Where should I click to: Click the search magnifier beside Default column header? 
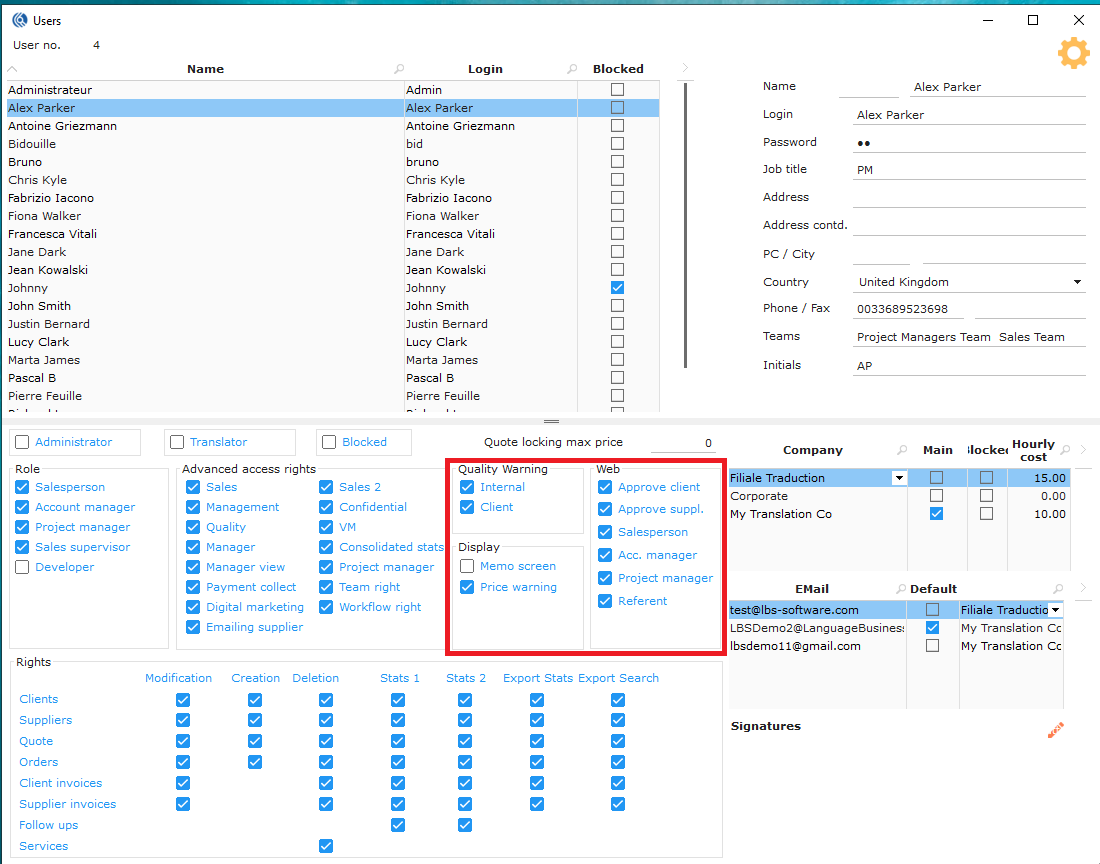(x=1058, y=589)
